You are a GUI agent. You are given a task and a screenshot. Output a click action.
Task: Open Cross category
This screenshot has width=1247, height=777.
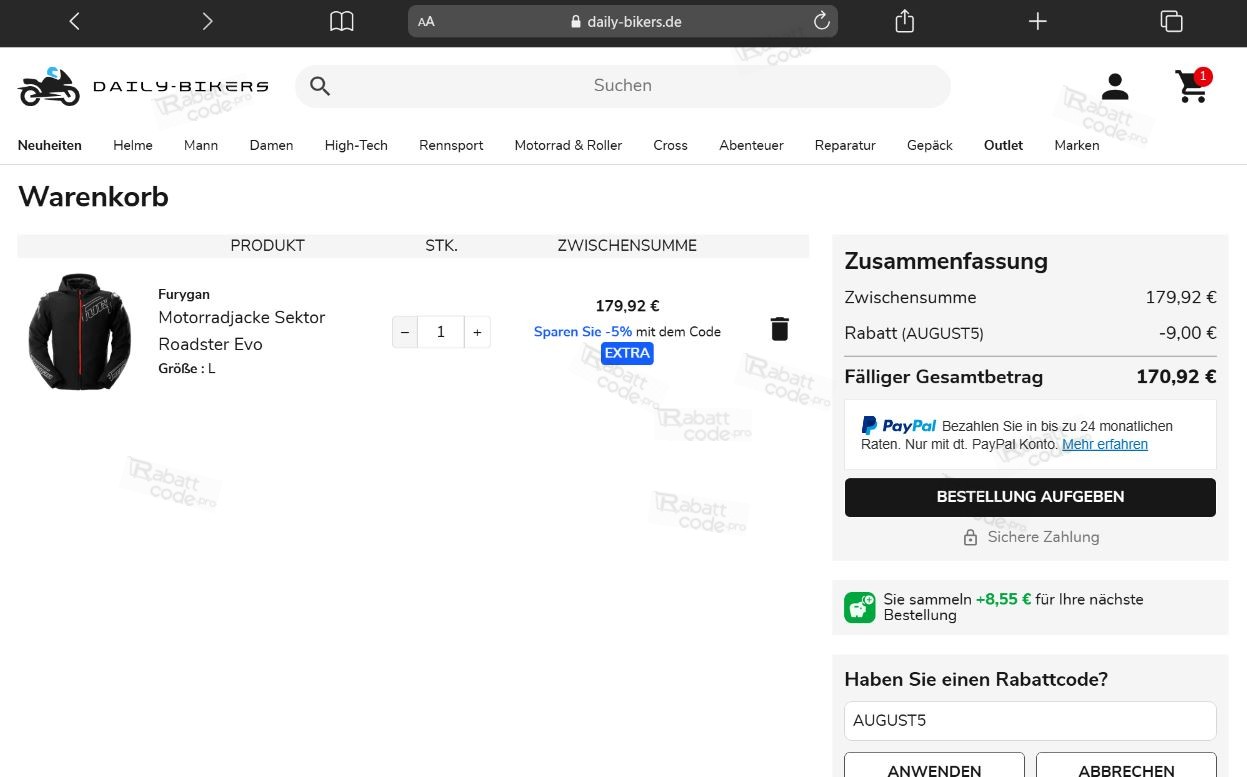pos(670,145)
